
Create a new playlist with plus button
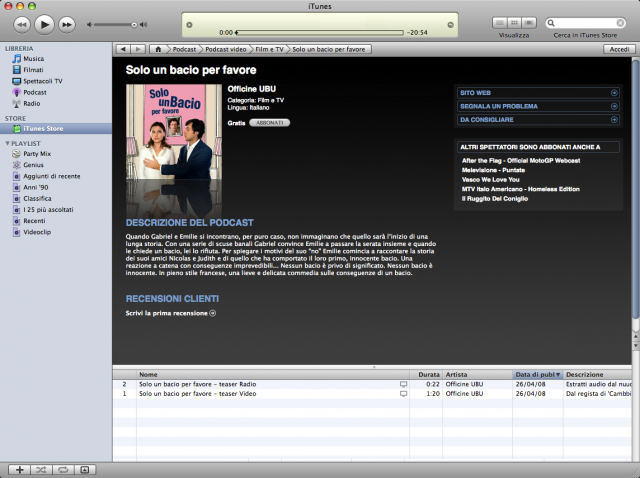click(17, 469)
